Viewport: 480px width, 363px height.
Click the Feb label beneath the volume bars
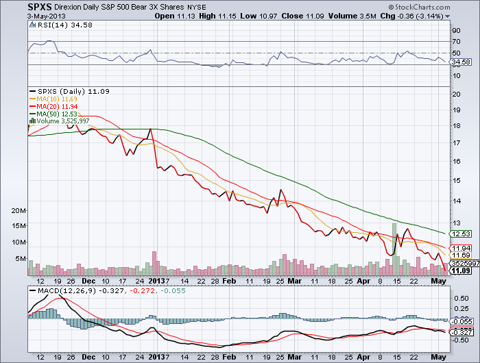tap(229, 281)
